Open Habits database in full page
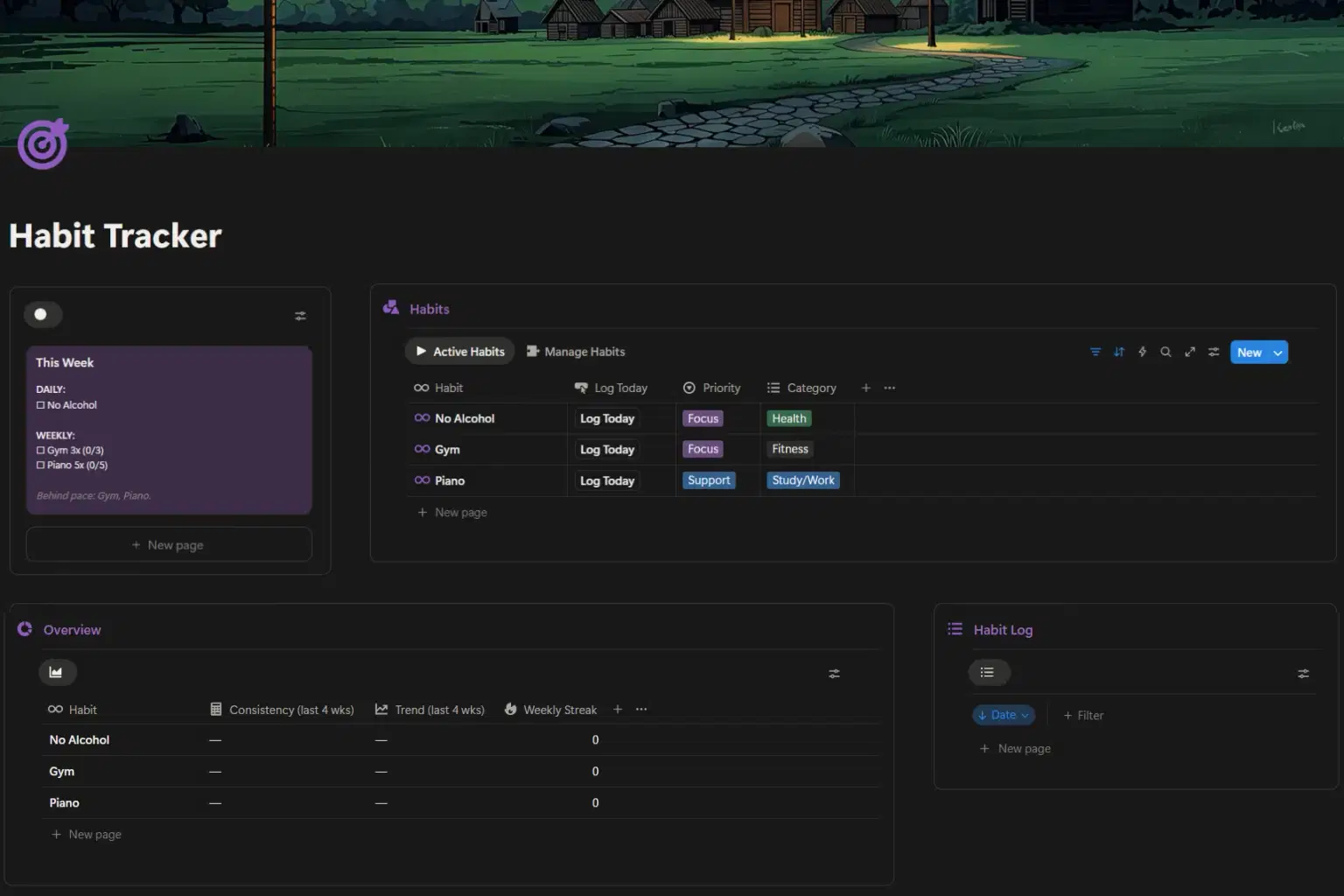1344x896 pixels. [x=1190, y=352]
